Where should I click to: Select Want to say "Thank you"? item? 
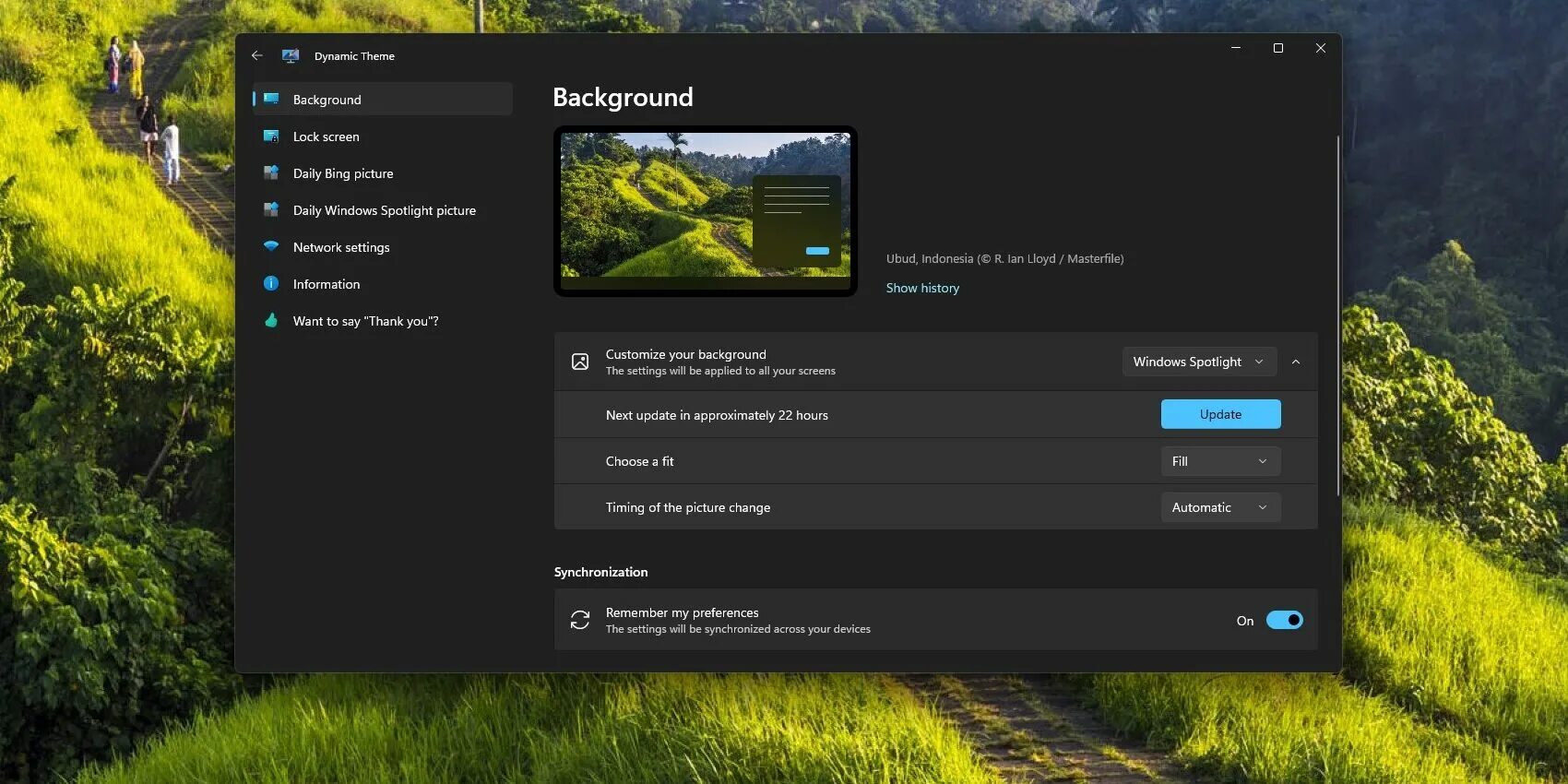coord(383,320)
